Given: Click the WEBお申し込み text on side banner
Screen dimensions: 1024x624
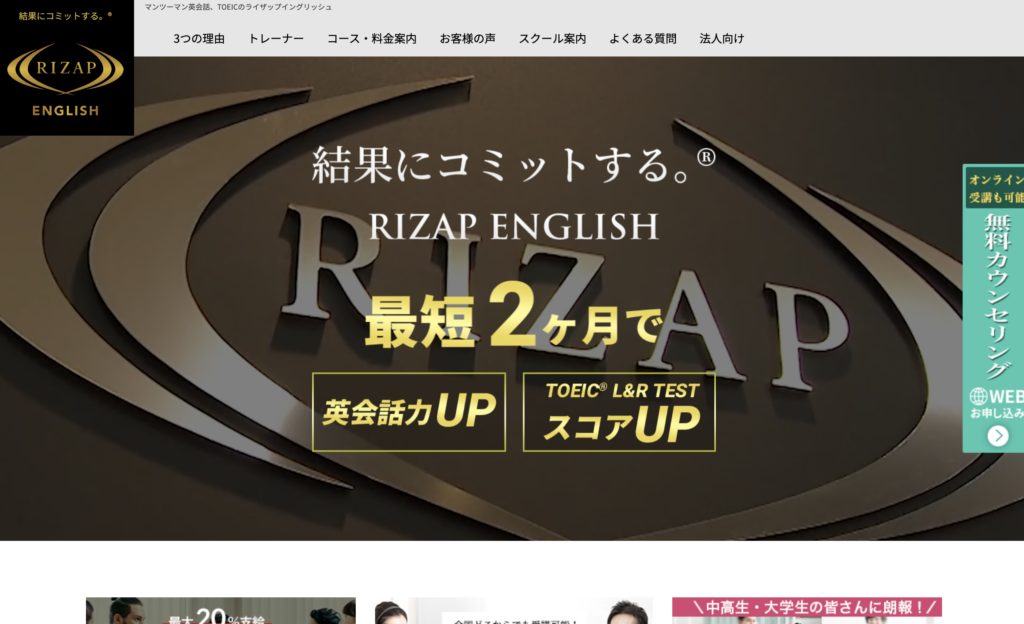Looking at the screenshot, I should 996,405.
